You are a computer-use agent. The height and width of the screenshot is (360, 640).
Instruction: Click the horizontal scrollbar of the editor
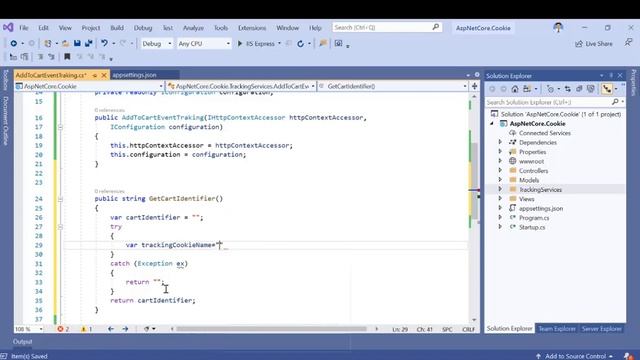click(271, 329)
